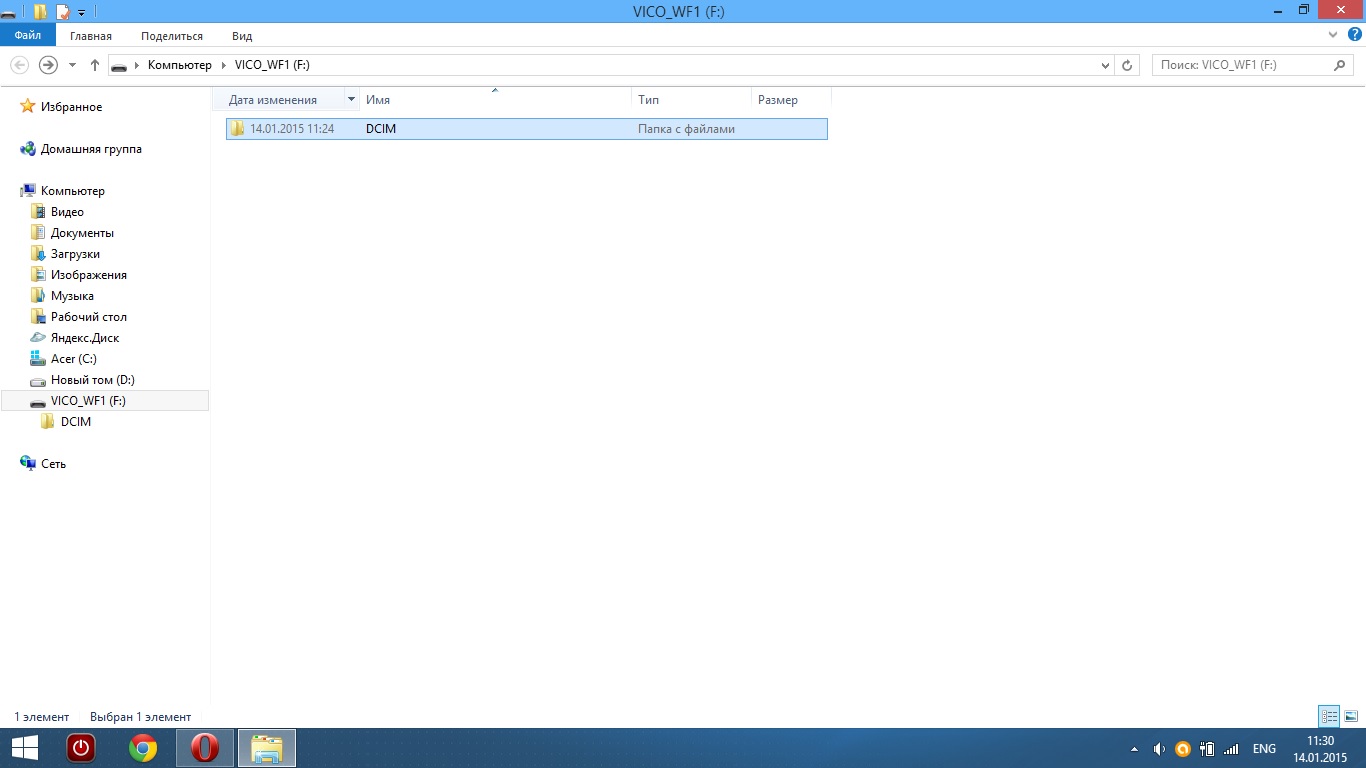Select the DCIM folder in file list
The image size is (1366, 768).
click(x=381, y=129)
